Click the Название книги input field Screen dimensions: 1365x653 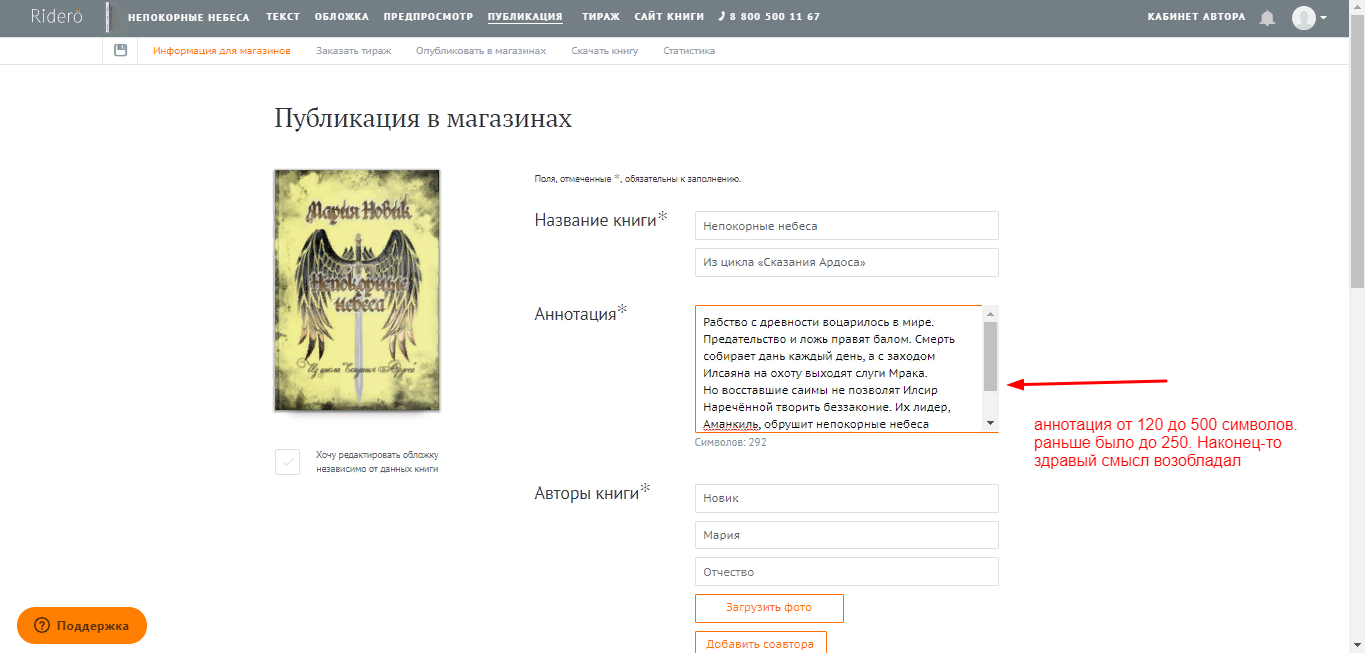click(x=847, y=226)
